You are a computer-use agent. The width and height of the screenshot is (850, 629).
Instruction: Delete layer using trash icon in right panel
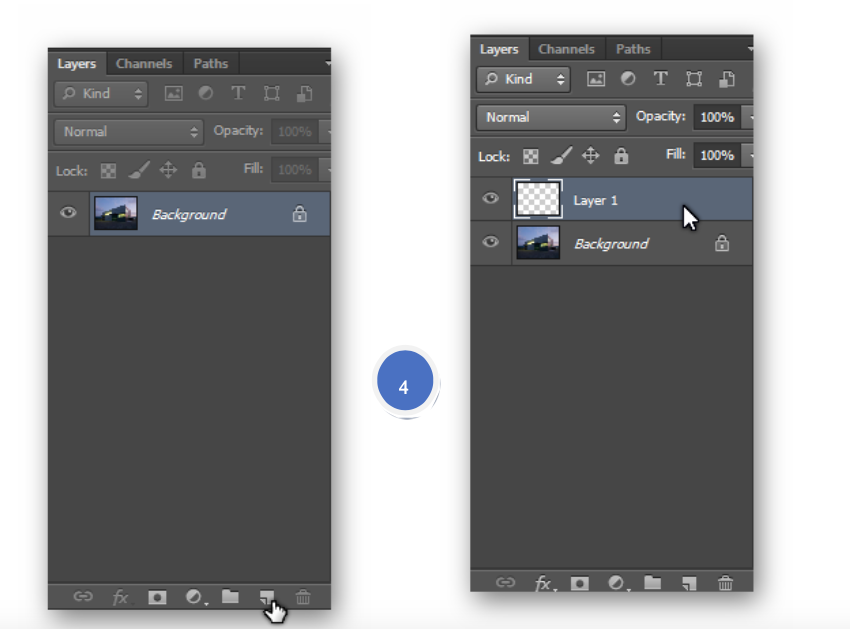(726, 583)
